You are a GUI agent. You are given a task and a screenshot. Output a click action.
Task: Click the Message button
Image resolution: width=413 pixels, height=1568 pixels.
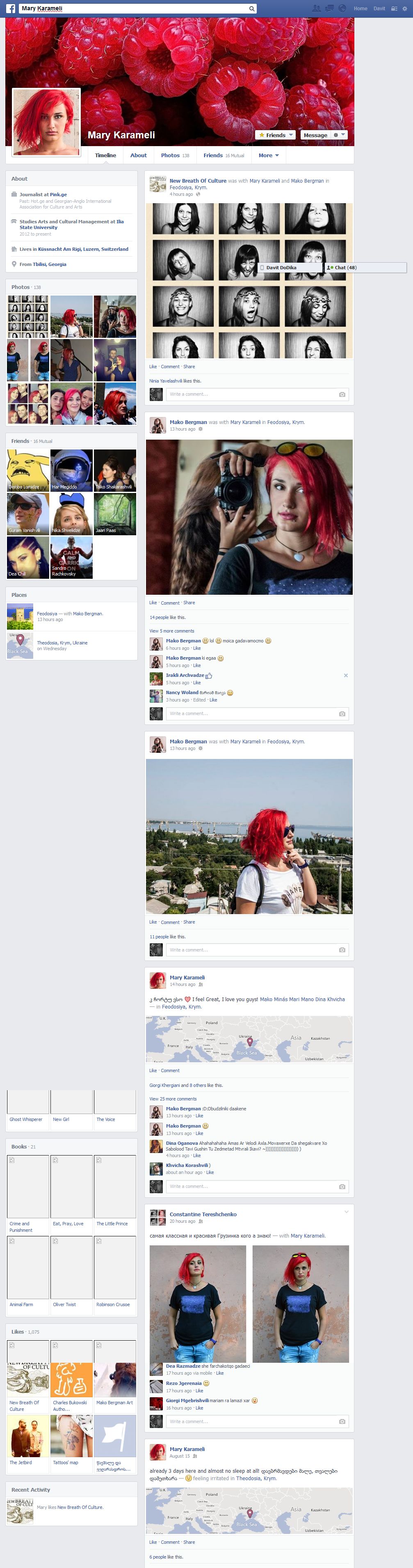[315, 135]
